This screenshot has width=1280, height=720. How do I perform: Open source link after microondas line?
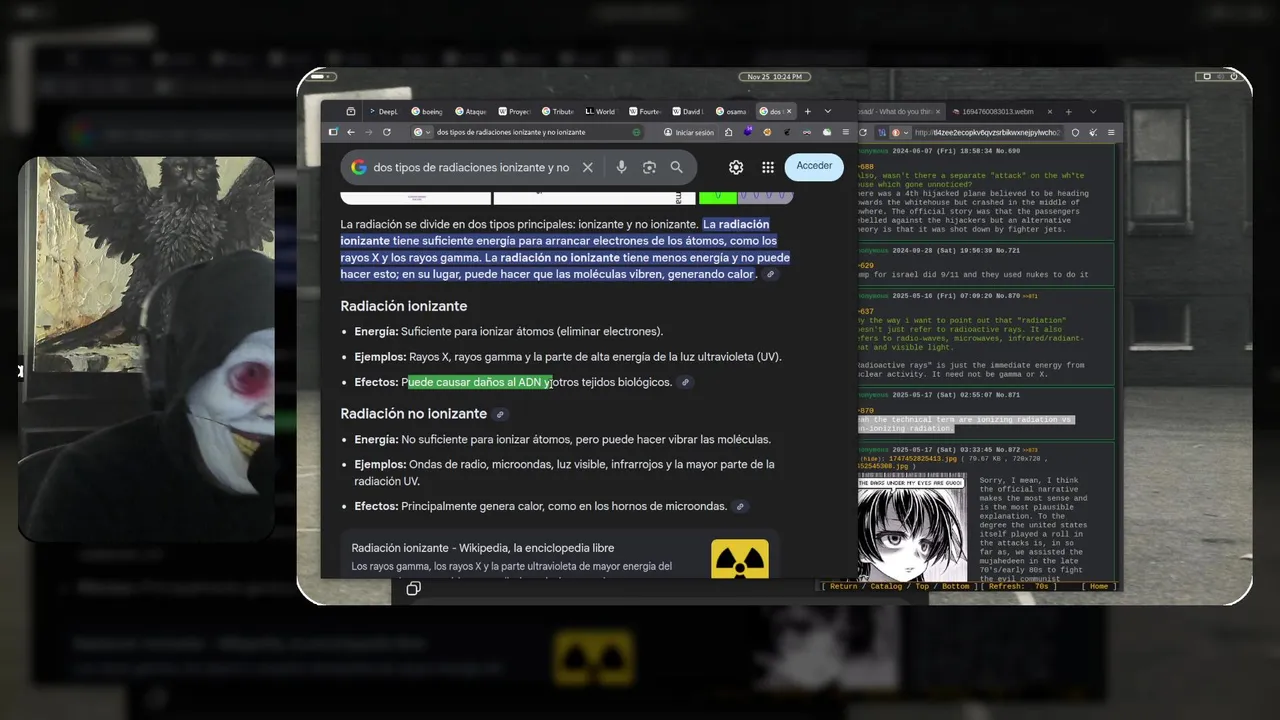click(x=740, y=507)
